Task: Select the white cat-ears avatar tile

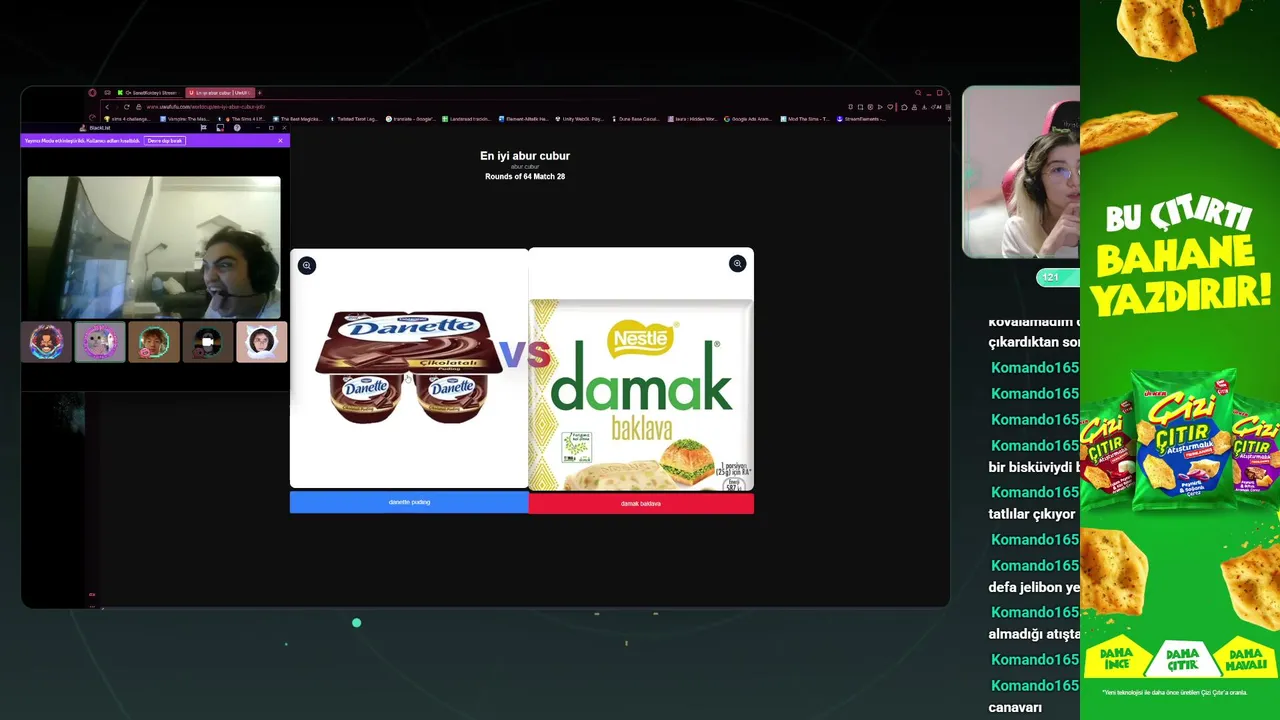Action: click(262, 342)
